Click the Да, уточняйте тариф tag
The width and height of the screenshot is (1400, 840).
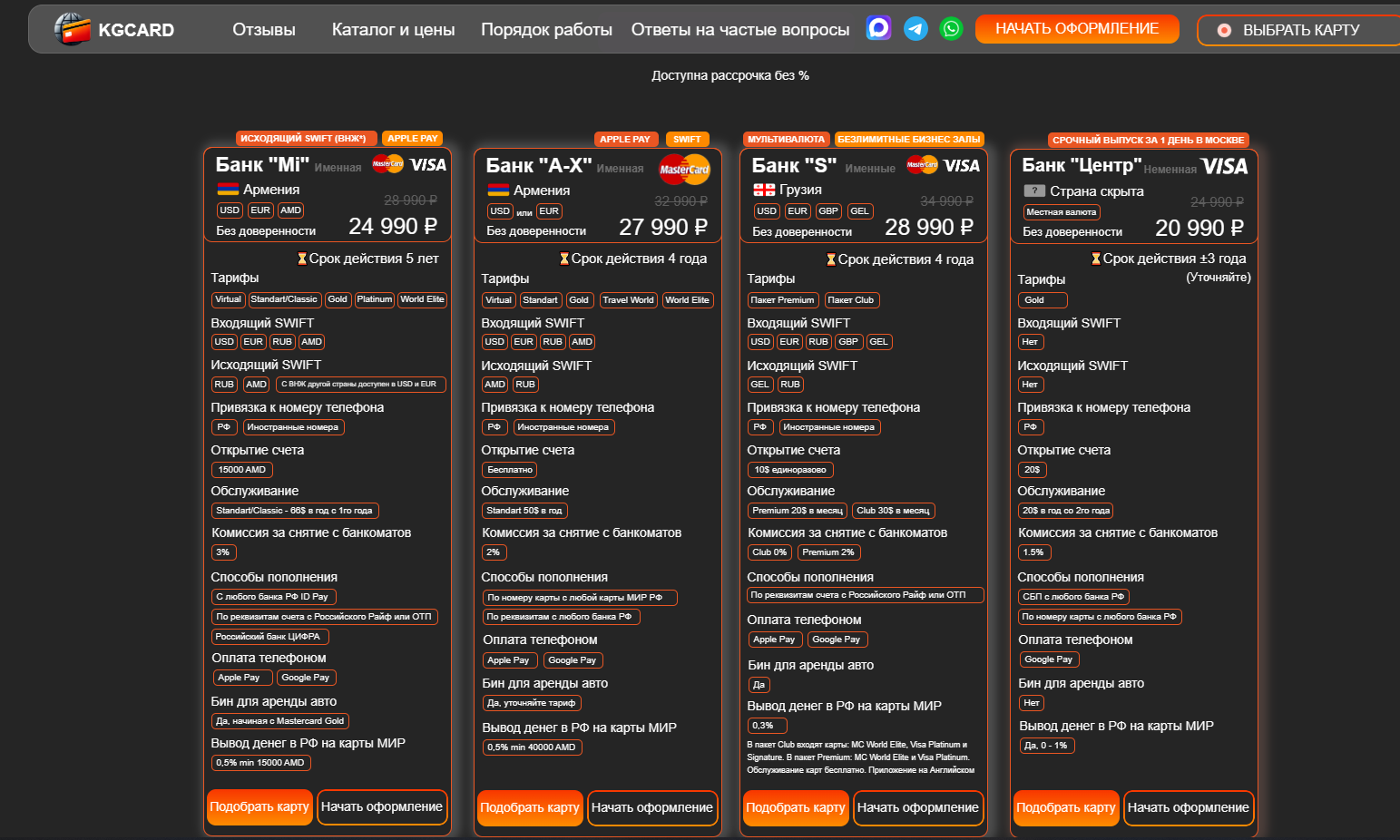(x=532, y=703)
